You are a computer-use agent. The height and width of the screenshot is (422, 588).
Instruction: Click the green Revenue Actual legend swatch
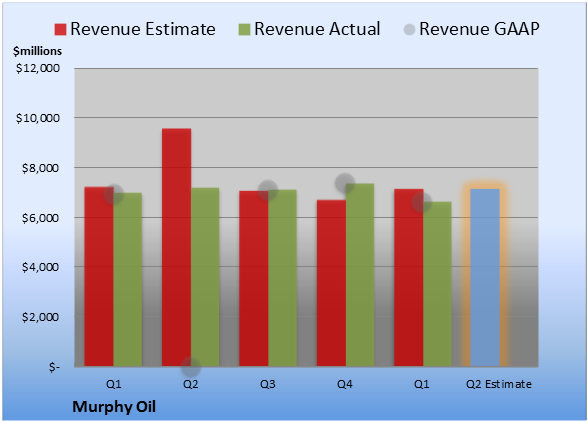(x=244, y=29)
